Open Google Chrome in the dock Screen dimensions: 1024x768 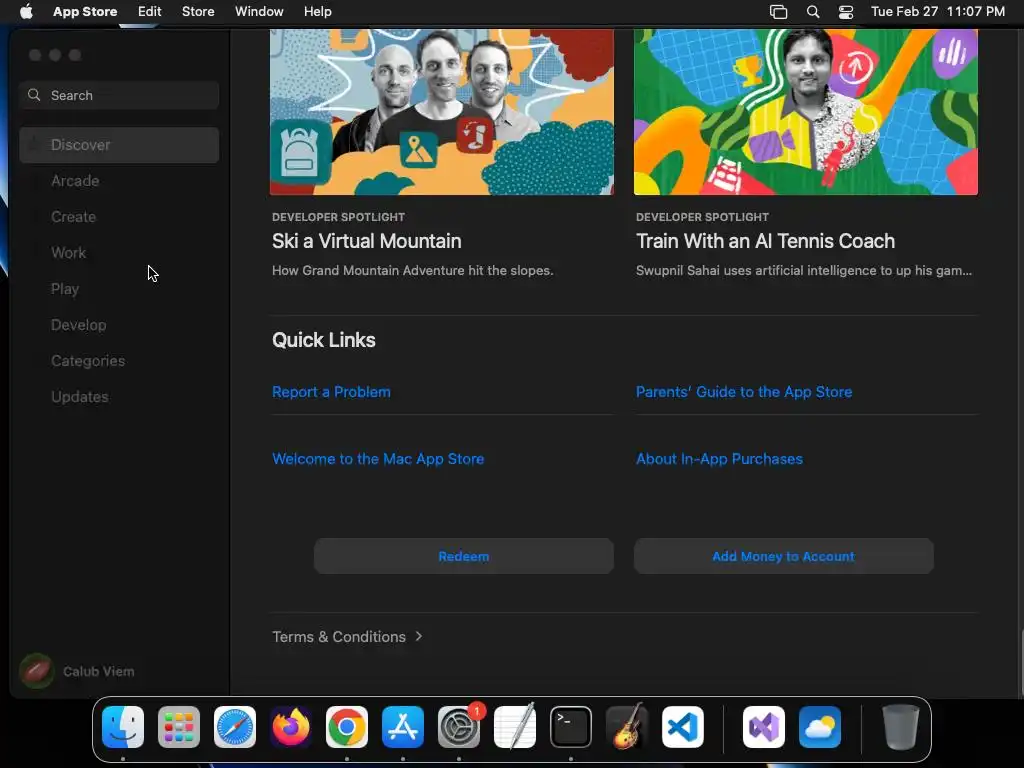click(x=347, y=727)
